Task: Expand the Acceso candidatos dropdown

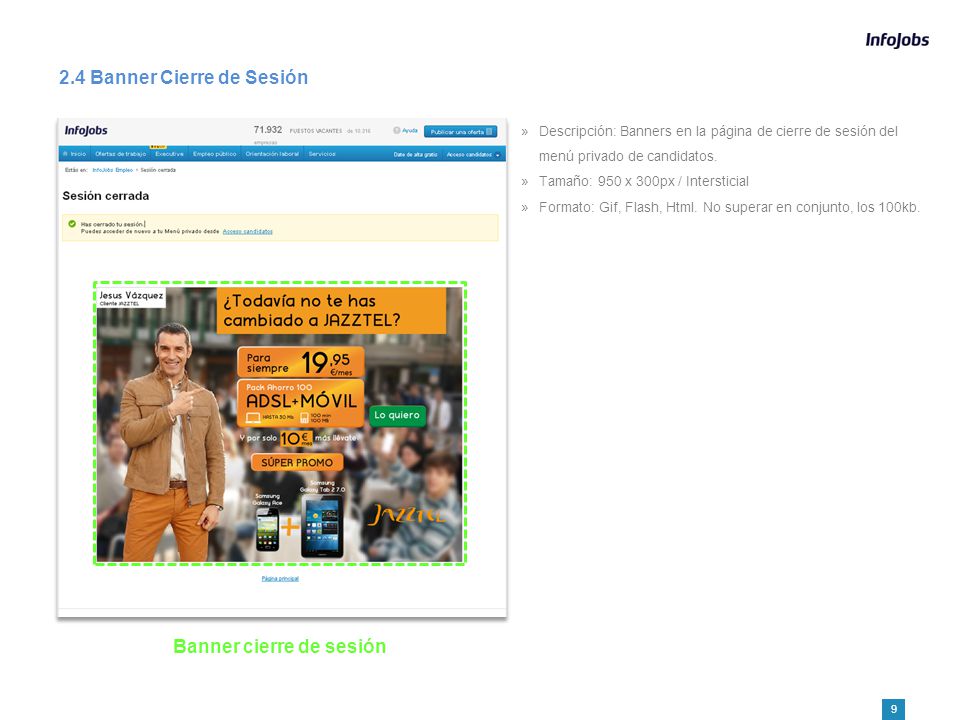Action: (x=473, y=154)
